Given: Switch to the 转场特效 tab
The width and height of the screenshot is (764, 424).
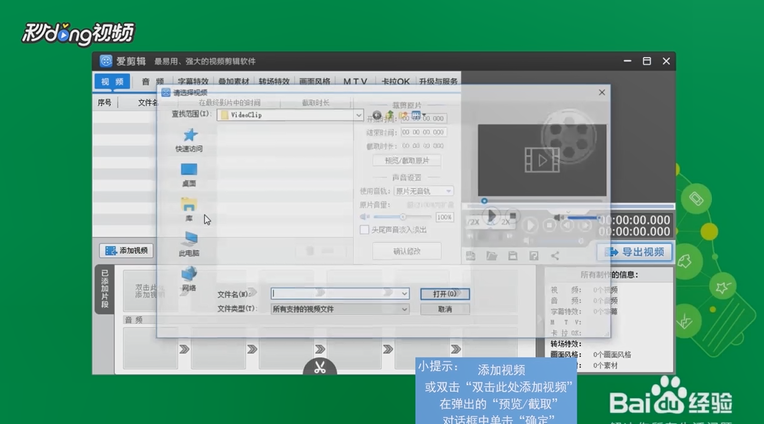Looking at the screenshot, I should coord(274,81).
